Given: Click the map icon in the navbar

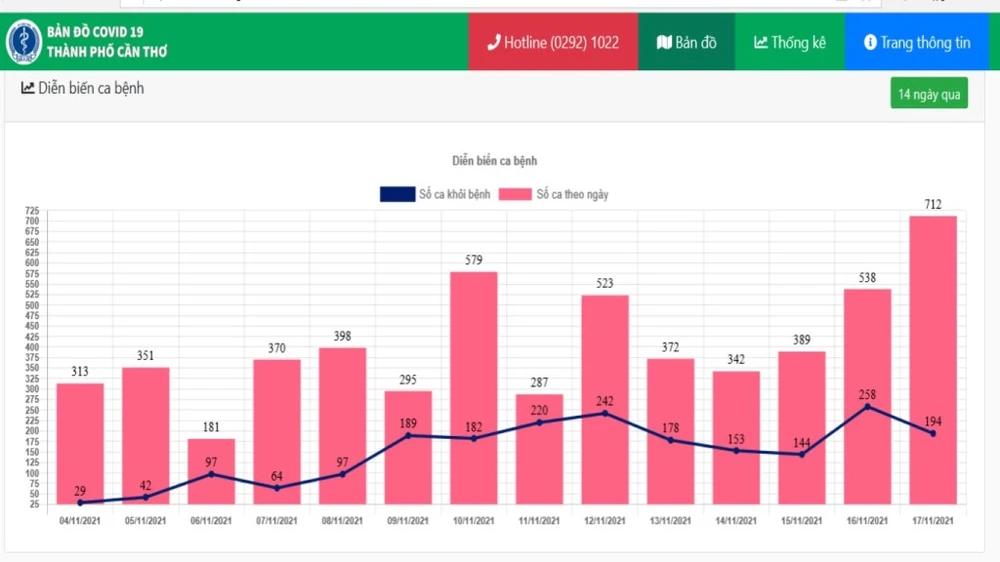Looking at the screenshot, I should pyautogui.click(x=664, y=42).
